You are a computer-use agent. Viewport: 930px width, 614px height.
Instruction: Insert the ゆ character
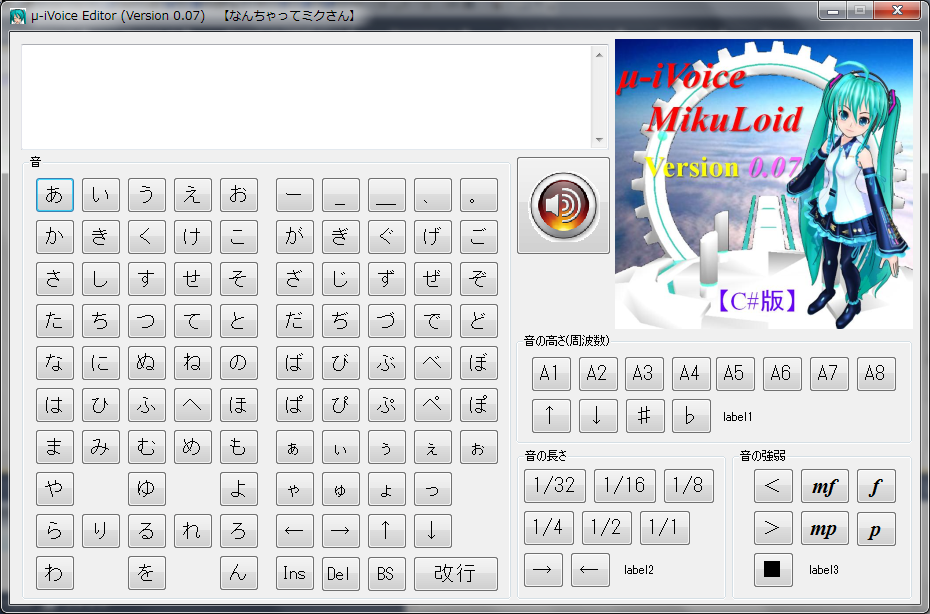click(146, 488)
